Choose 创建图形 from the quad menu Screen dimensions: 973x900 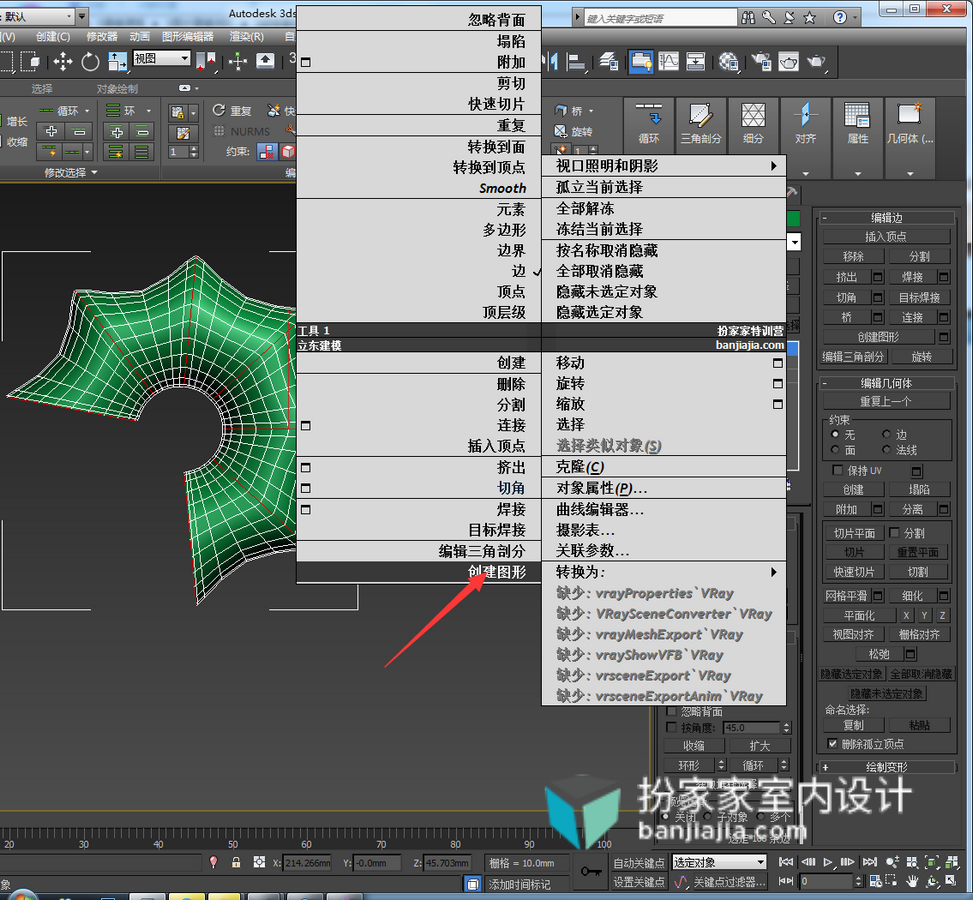[419, 572]
